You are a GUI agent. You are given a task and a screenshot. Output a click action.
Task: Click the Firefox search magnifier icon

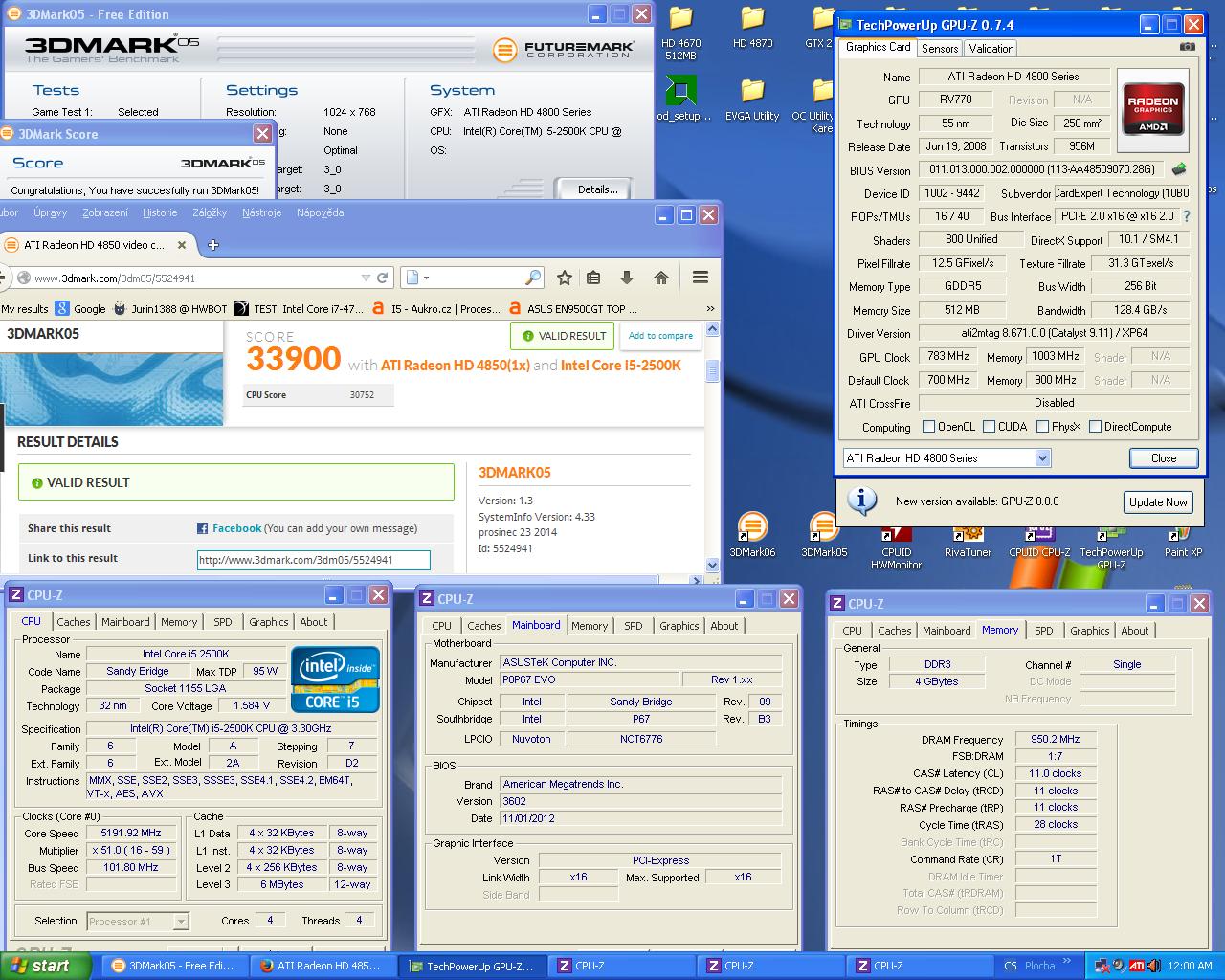click(533, 278)
